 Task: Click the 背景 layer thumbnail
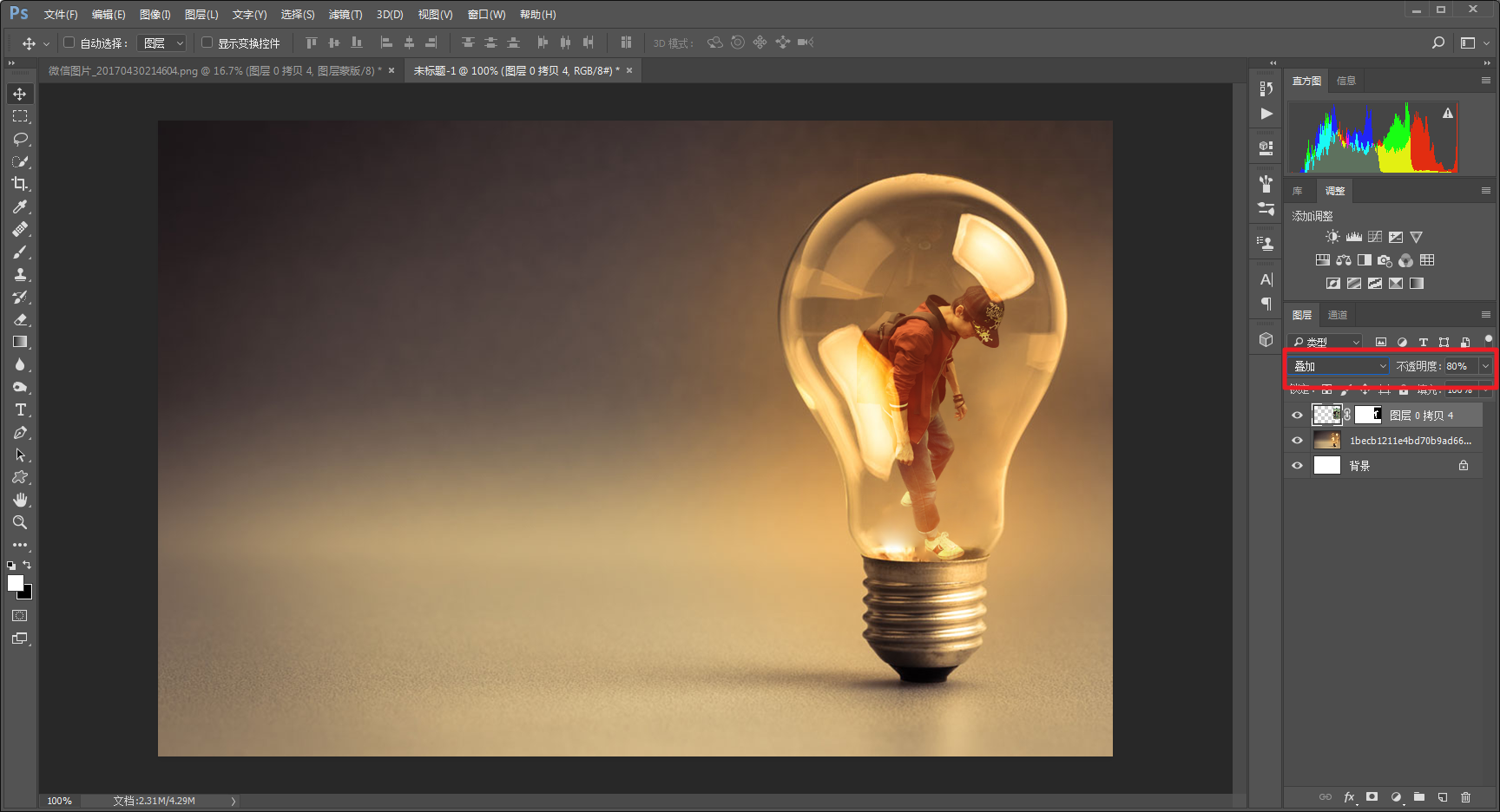tap(1327, 466)
